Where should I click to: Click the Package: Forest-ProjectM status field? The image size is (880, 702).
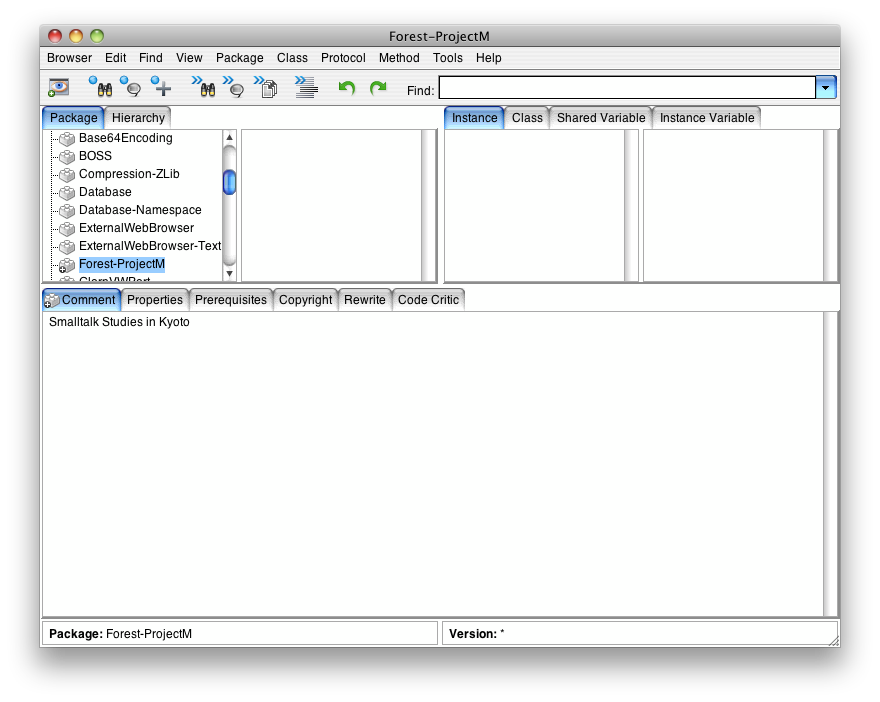[240, 634]
